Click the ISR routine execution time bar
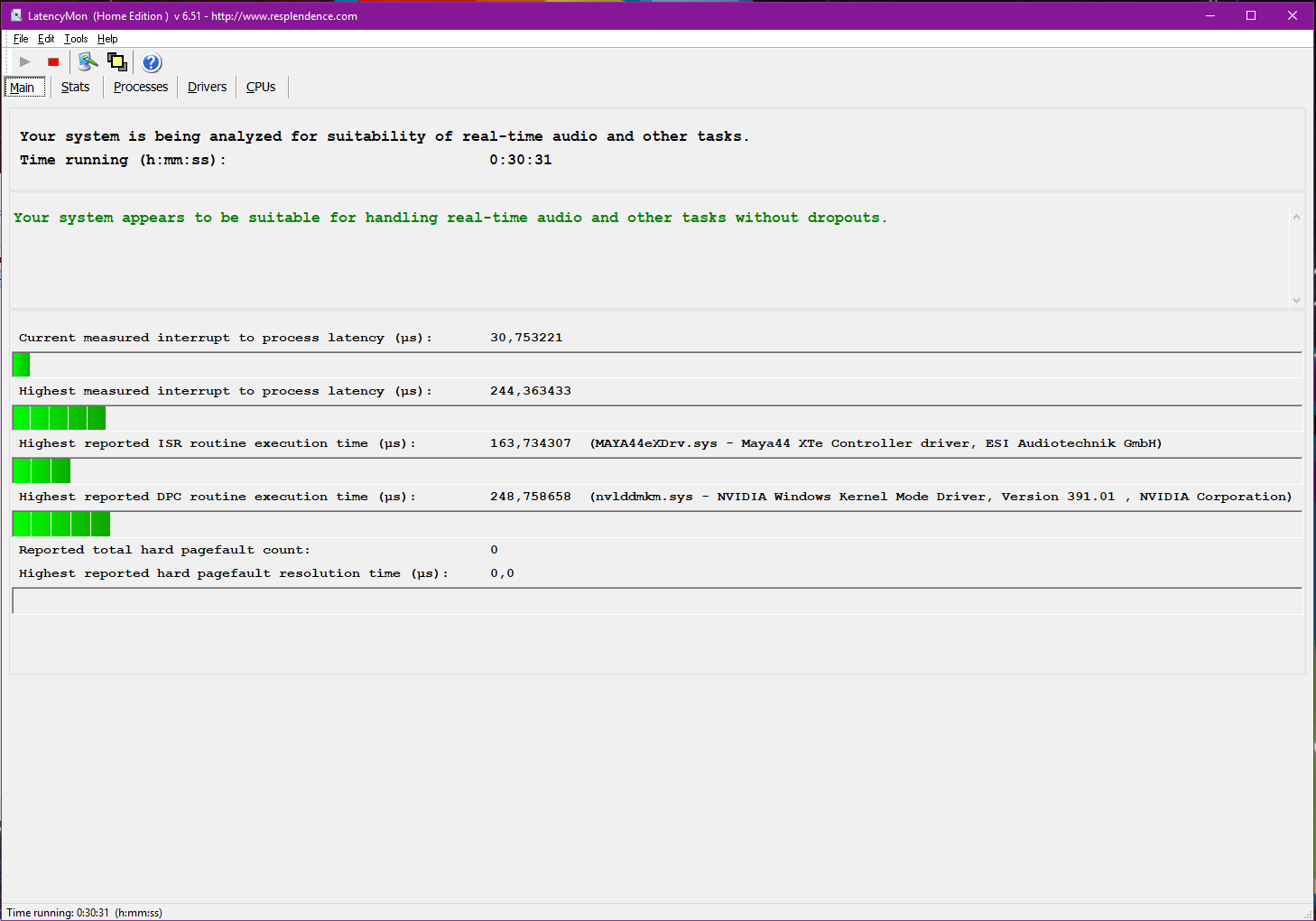Screen dimensions: 1316x921 [42, 470]
